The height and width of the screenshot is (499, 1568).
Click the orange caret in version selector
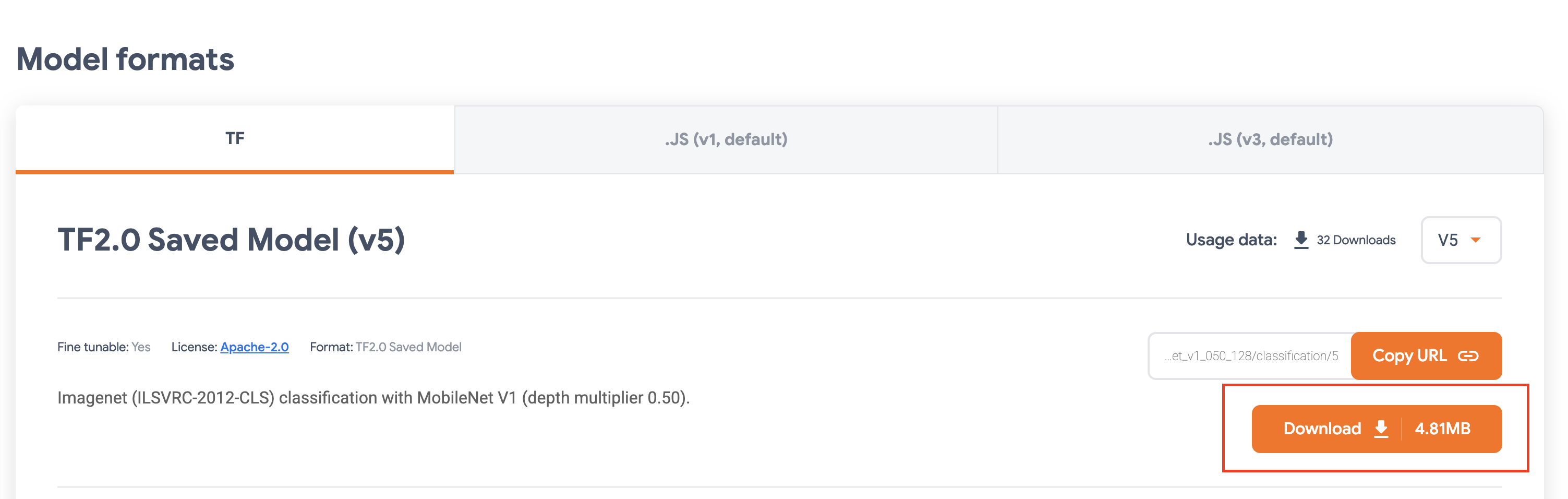1476,240
